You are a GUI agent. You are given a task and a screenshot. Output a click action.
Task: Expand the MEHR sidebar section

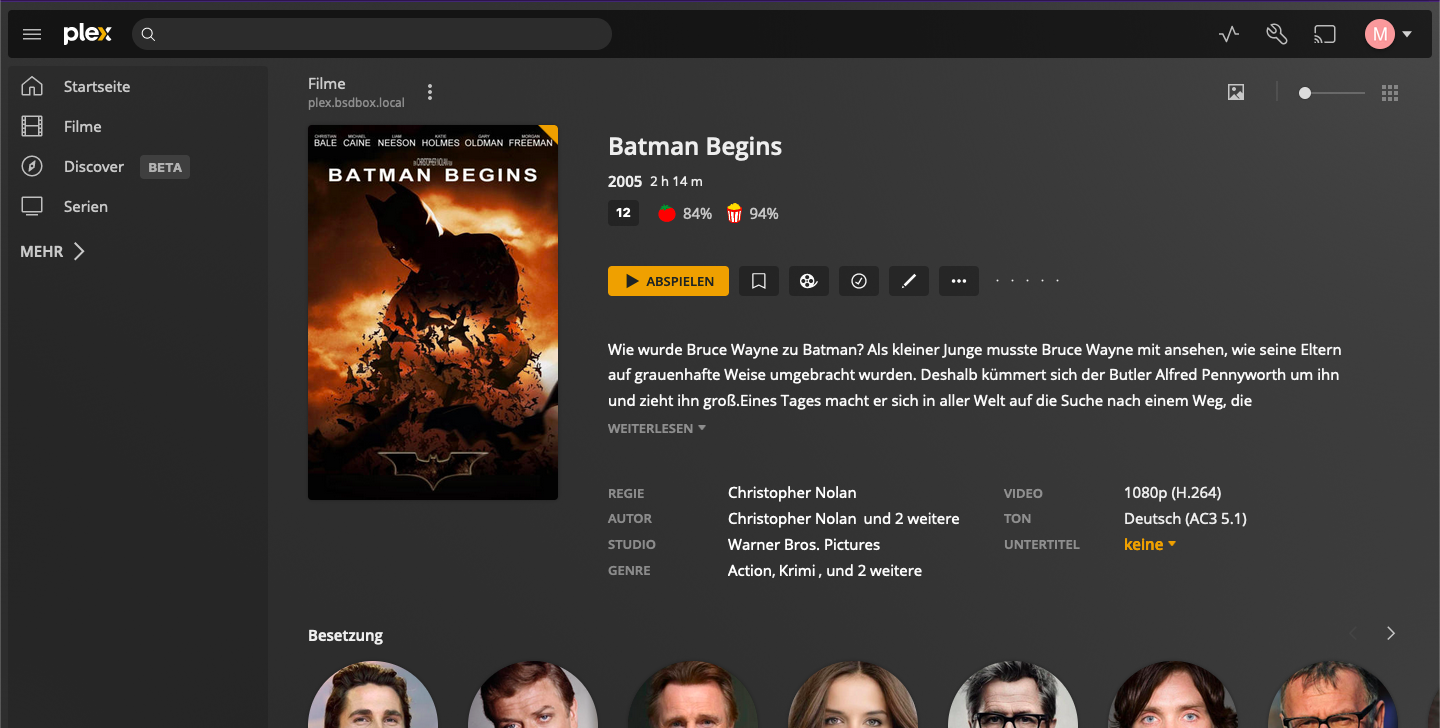[x=53, y=251]
